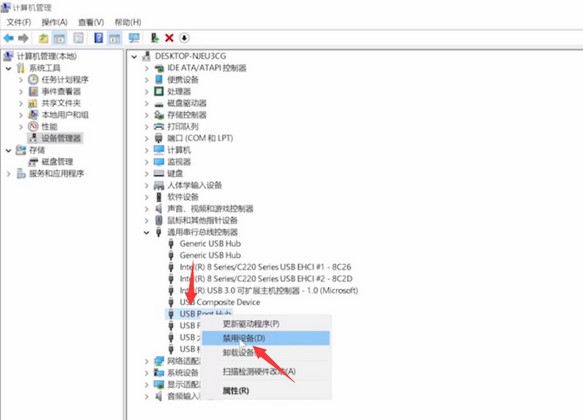Image resolution: width=583 pixels, height=420 pixels.
Task: Open the 操作(A) menu
Action: 54,22
